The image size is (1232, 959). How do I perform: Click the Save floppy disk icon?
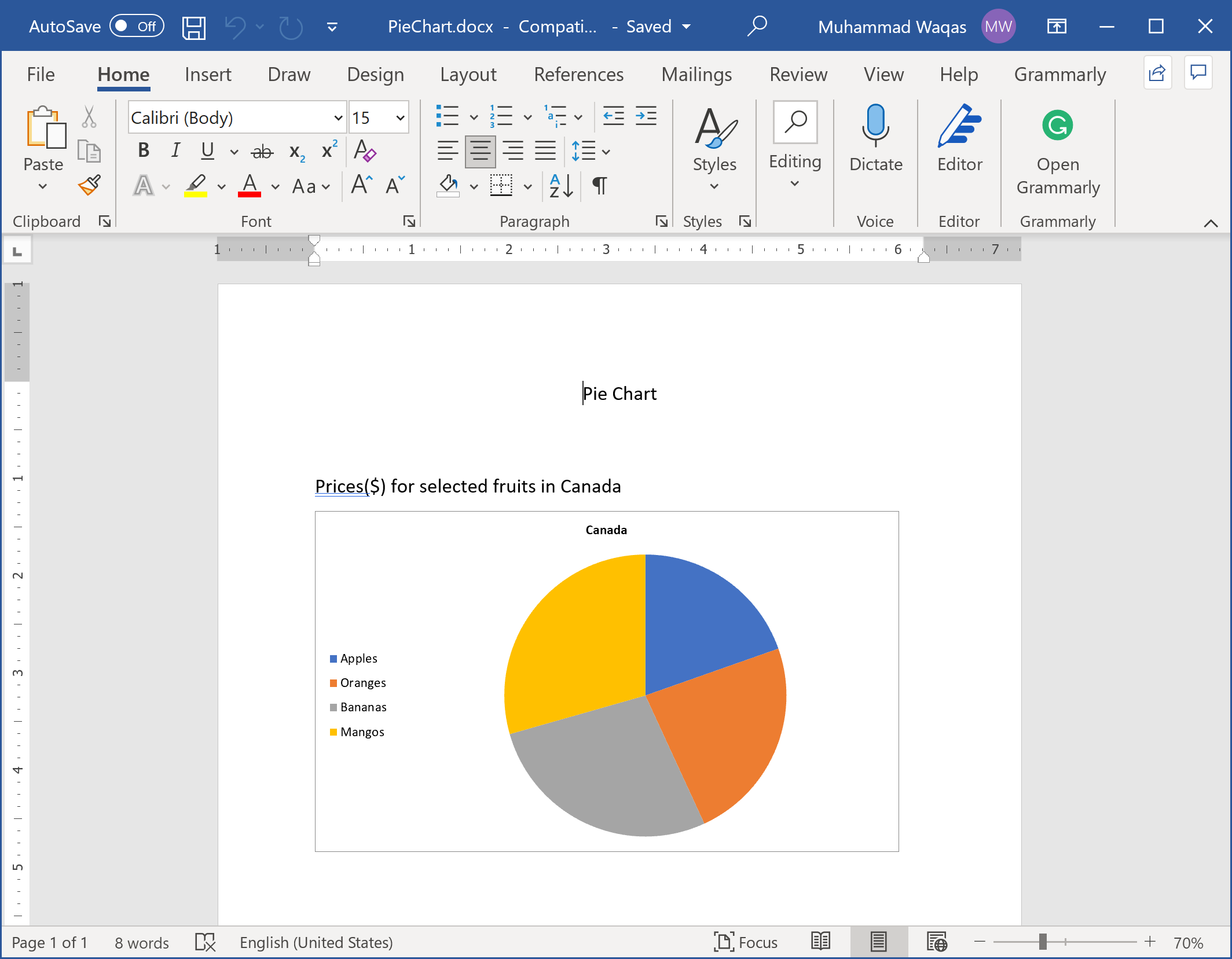[x=193, y=27]
